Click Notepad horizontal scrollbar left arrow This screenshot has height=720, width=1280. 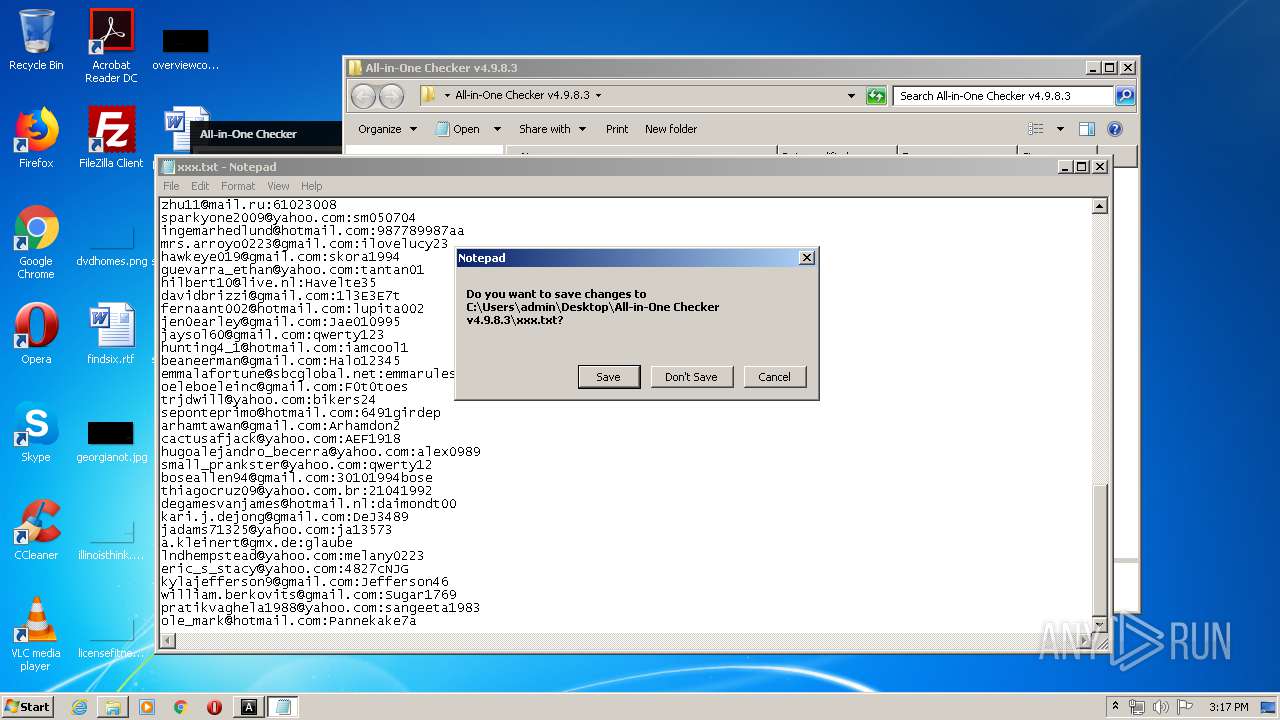[x=167, y=641]
